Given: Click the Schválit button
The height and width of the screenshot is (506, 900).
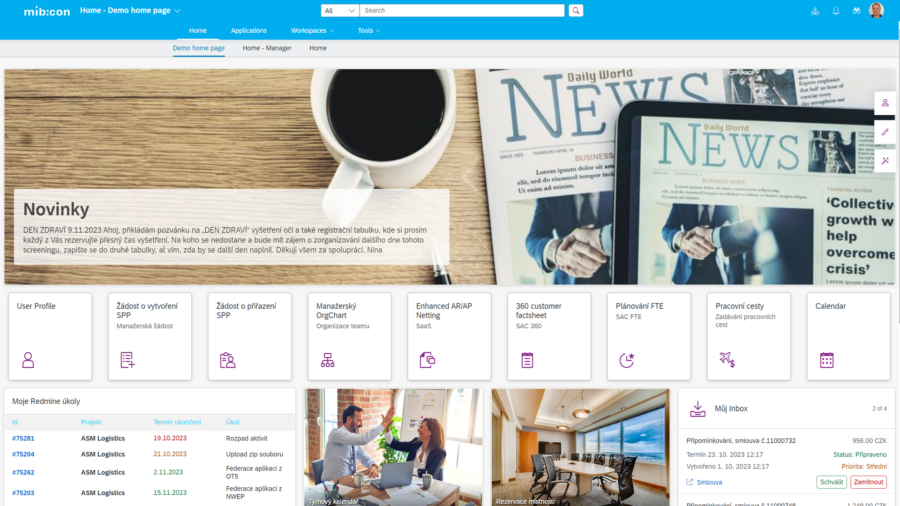Looking at the screenshot, I should pyautogui.click(x=831, y=482).
